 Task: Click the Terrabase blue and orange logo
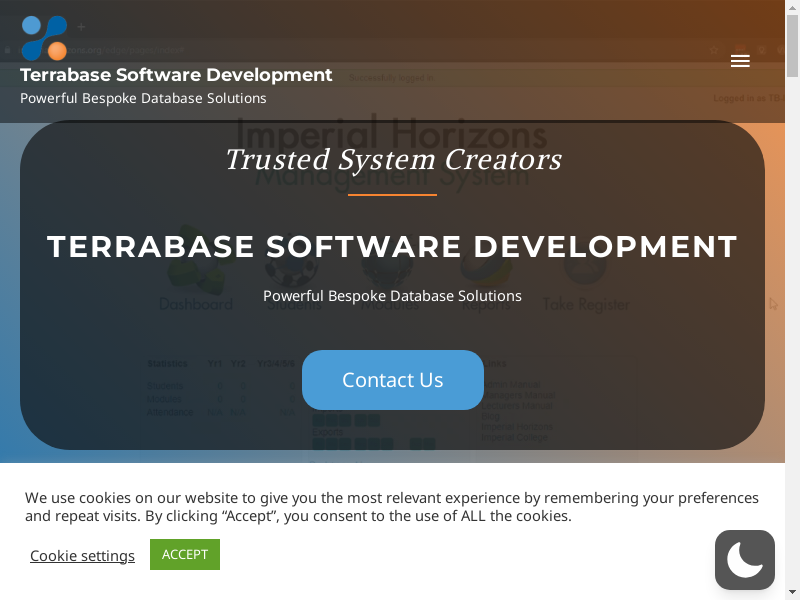[x=44, y=38]
